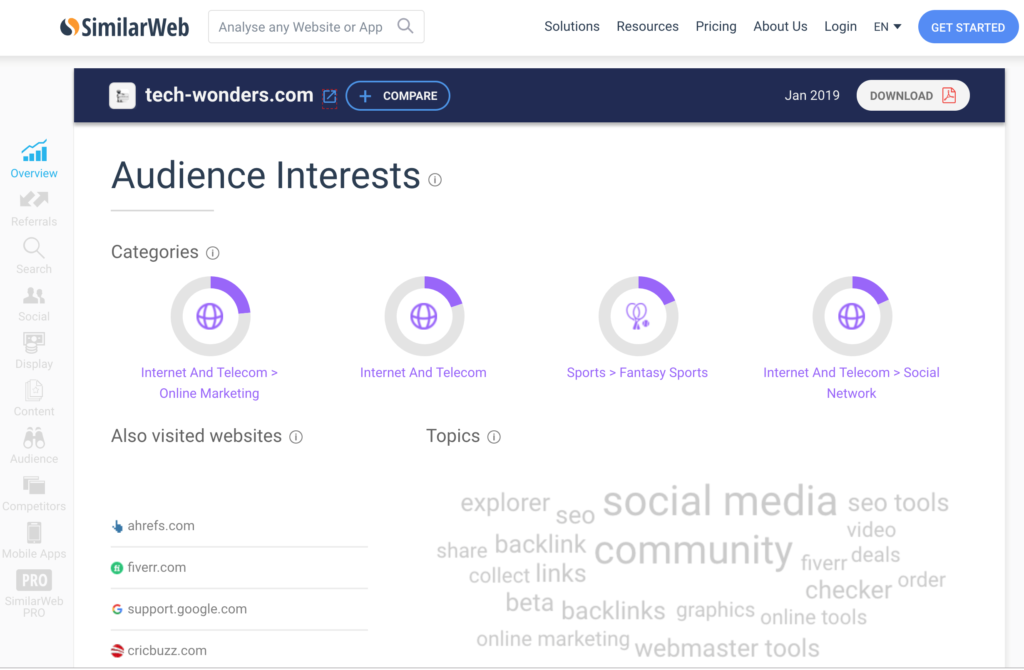Click the SimilarWeb logo
The image size is (1024, 670).
pyautogui.click(x=124, y=27)
